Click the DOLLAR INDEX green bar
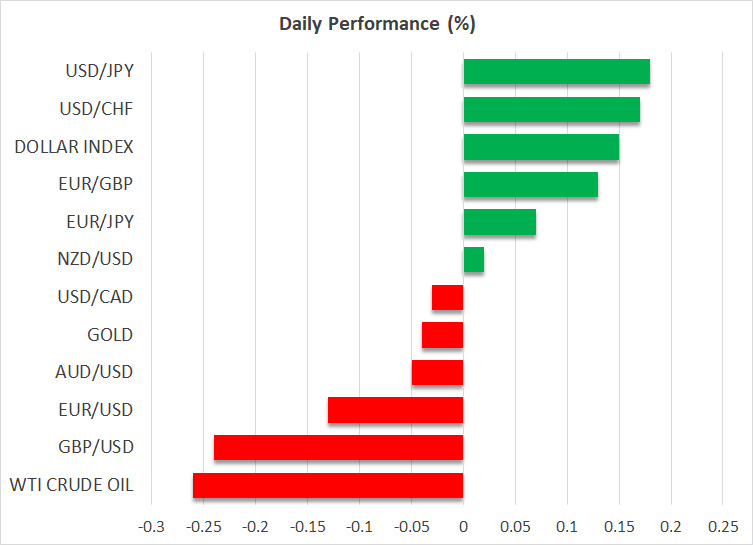Viewport: 753px width, 545px height. [x=541, y=147]
